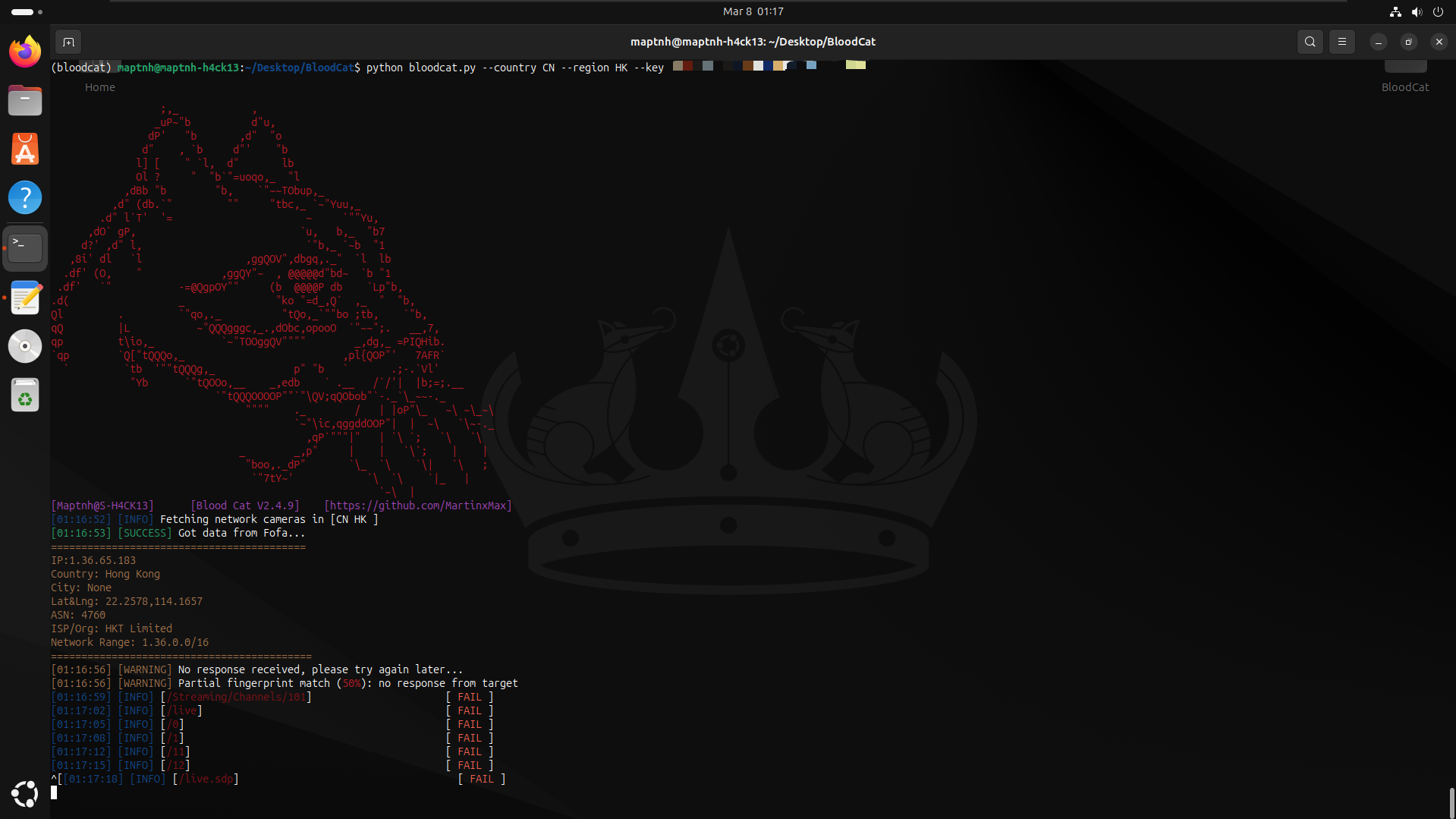The image size is (1456, 819).
Task: Click 'Country: Hong Kong' line
Action: (105, 574)
